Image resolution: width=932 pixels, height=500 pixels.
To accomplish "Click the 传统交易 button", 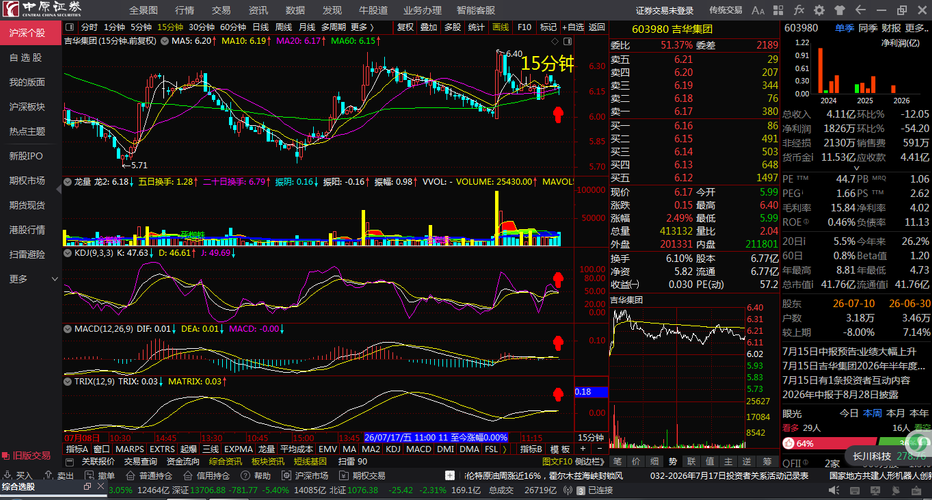I will (x=725, y=10).
